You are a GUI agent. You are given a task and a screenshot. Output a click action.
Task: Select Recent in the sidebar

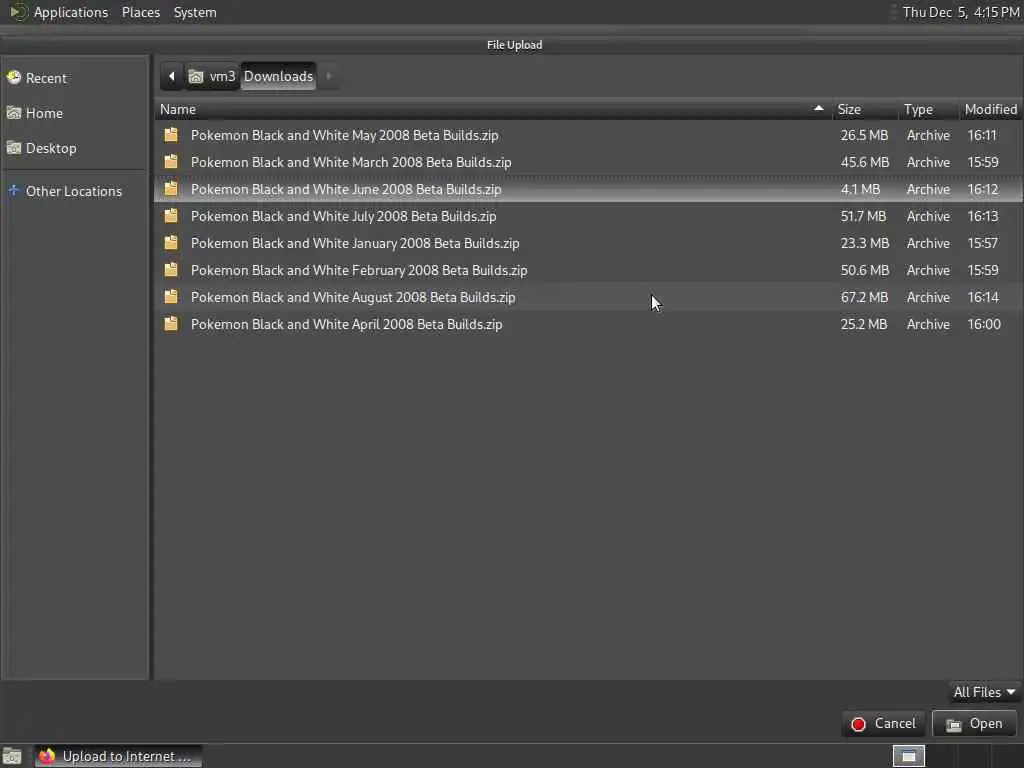75,78
